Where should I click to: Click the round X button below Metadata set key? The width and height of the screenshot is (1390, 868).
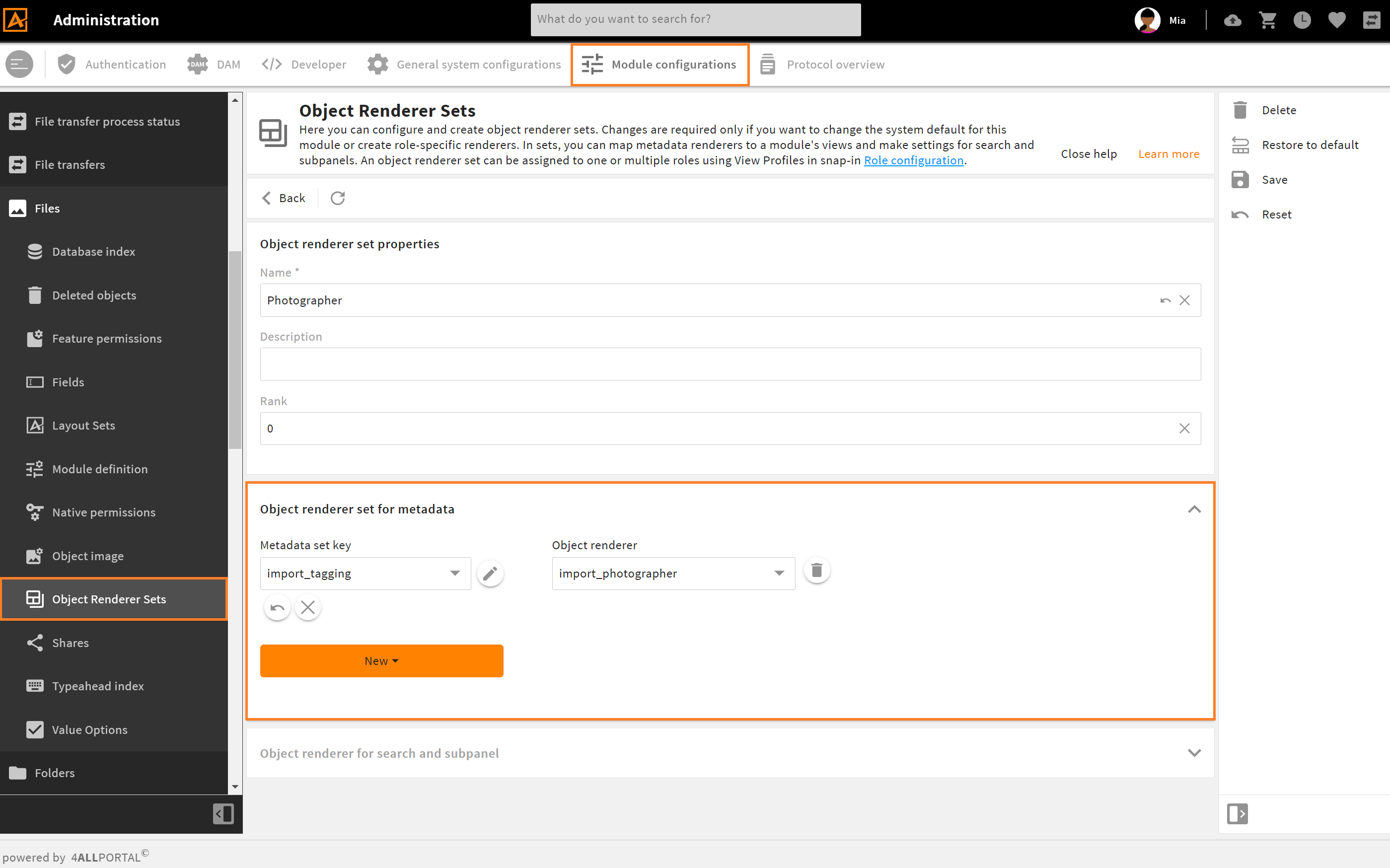click(x=308, y=607)
